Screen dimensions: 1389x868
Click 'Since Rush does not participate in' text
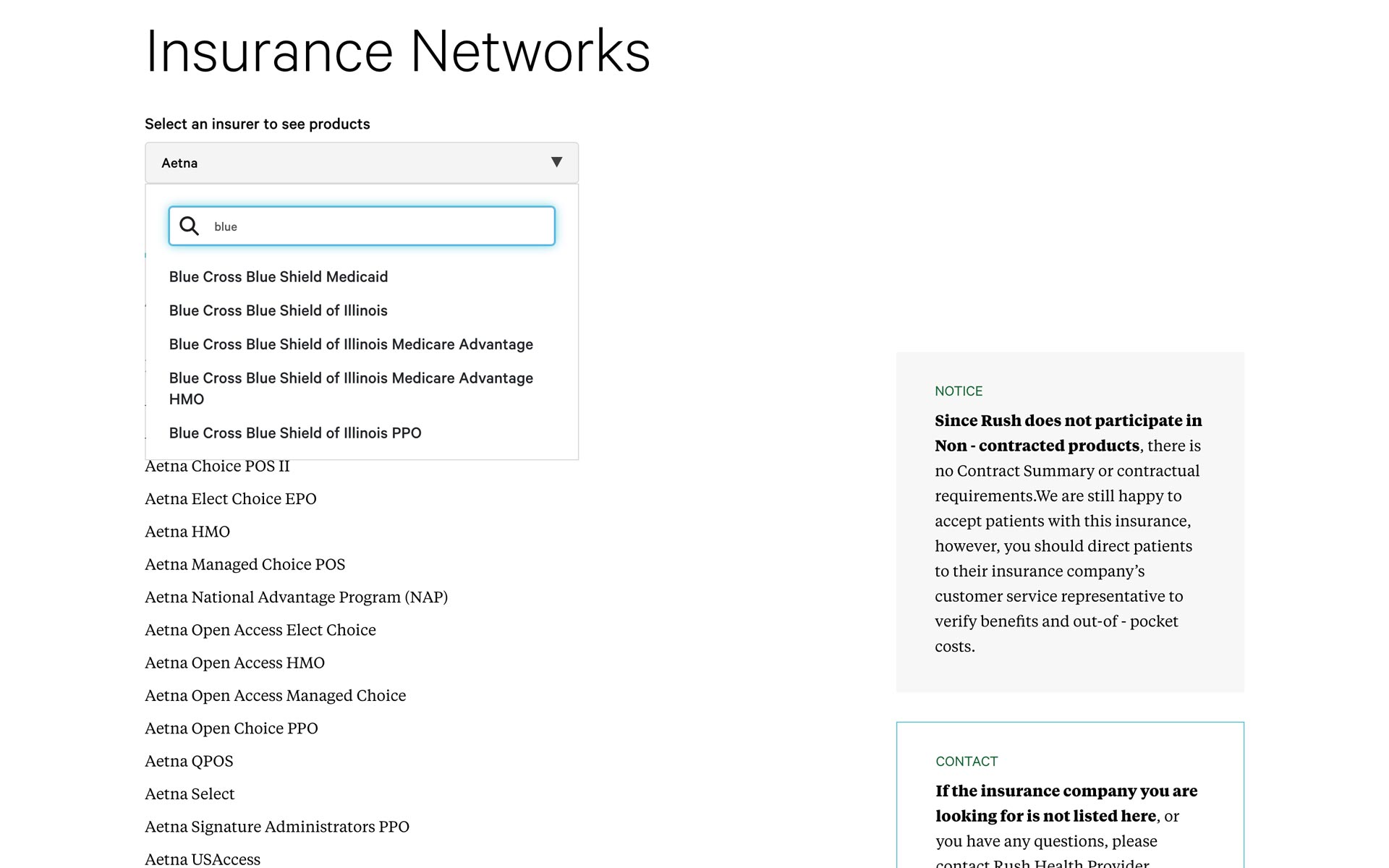pos(1069,421)
